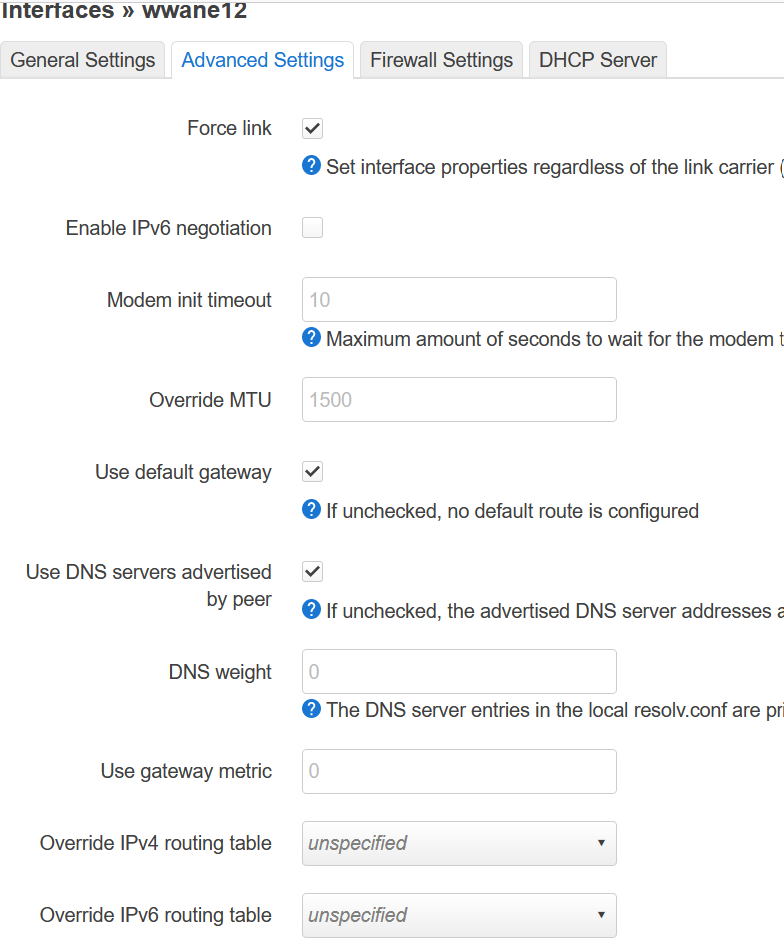Click the help icon beside Use default gateway

tap(311, 510)
